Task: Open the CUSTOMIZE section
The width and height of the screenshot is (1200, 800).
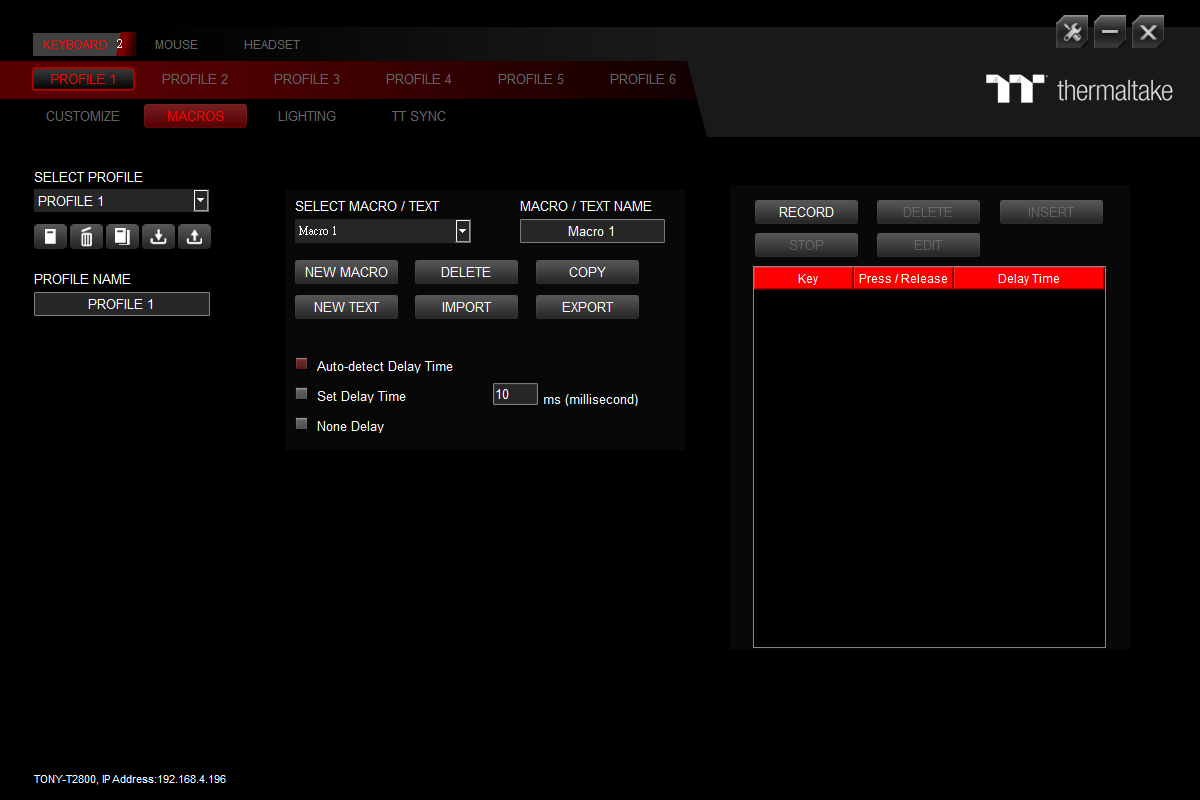Action: 83,116
